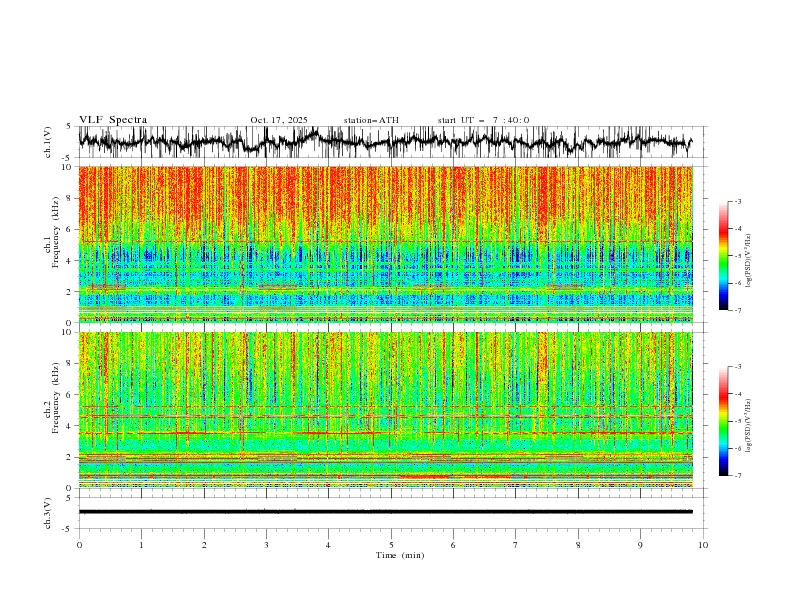
Task: Click the time axis tick label '10'
Action: point(703,545)
